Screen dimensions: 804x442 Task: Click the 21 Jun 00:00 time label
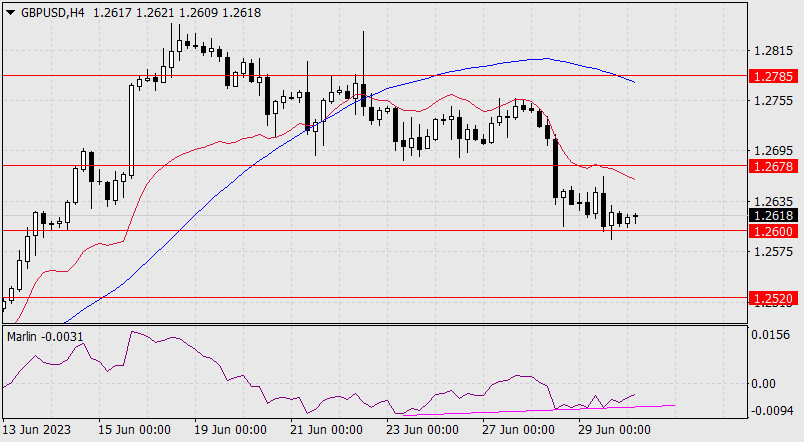(x=325, y=430)
